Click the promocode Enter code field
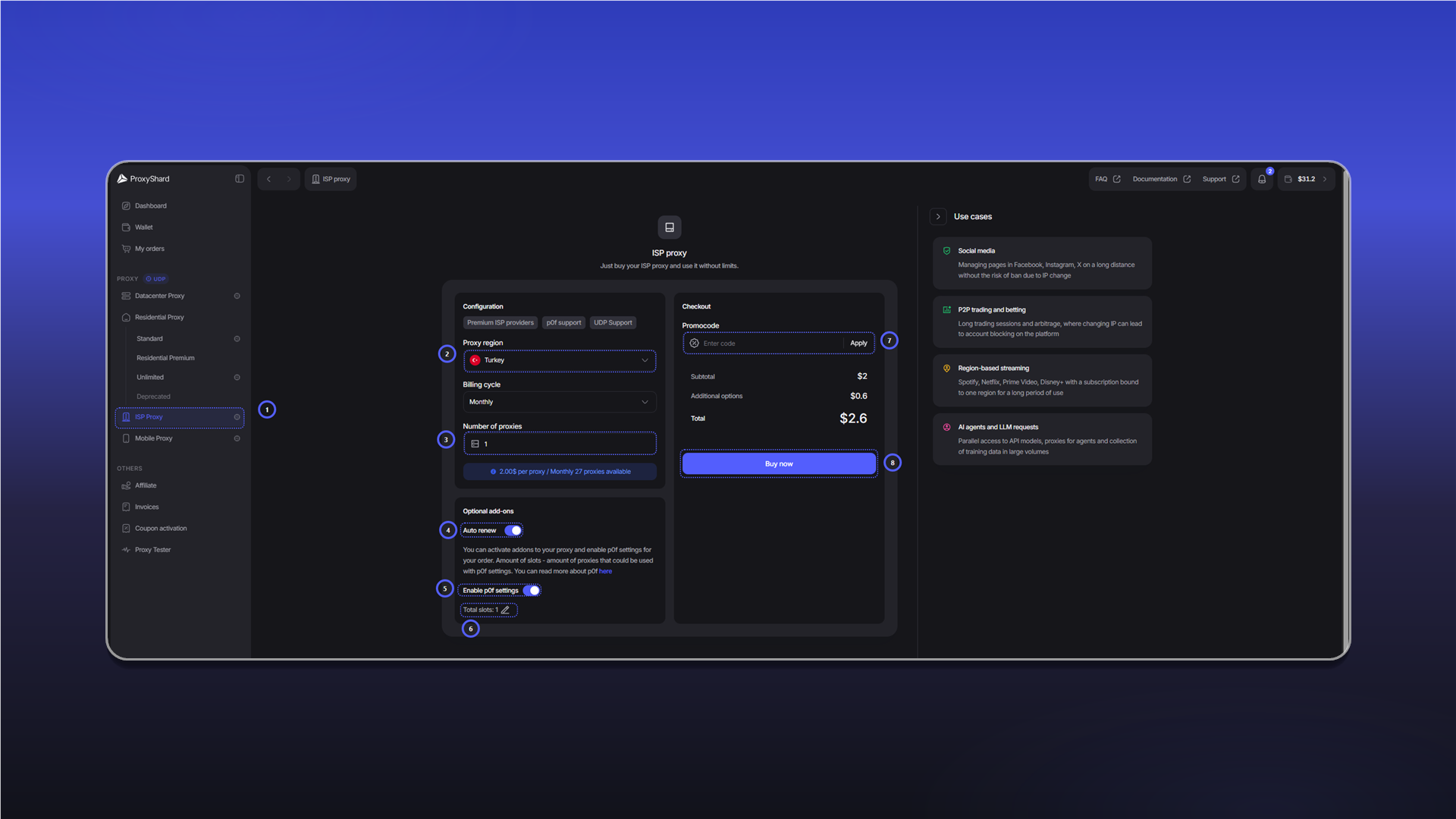Viewport: 1456px width, 819px height. 762,344
